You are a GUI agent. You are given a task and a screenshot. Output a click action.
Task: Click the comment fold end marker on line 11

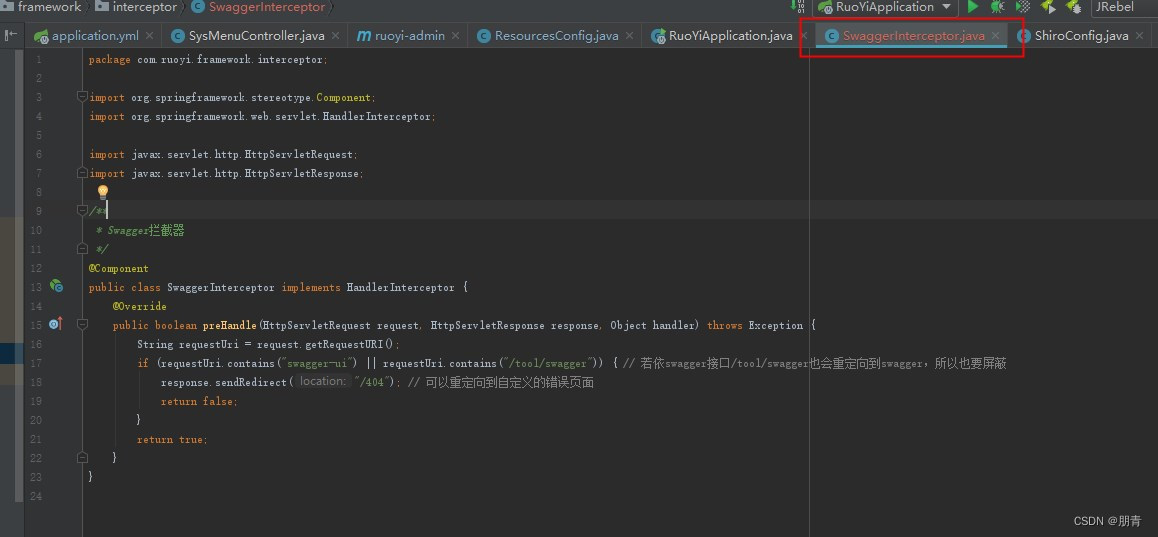pyautogui.click(x=83, y=249)
